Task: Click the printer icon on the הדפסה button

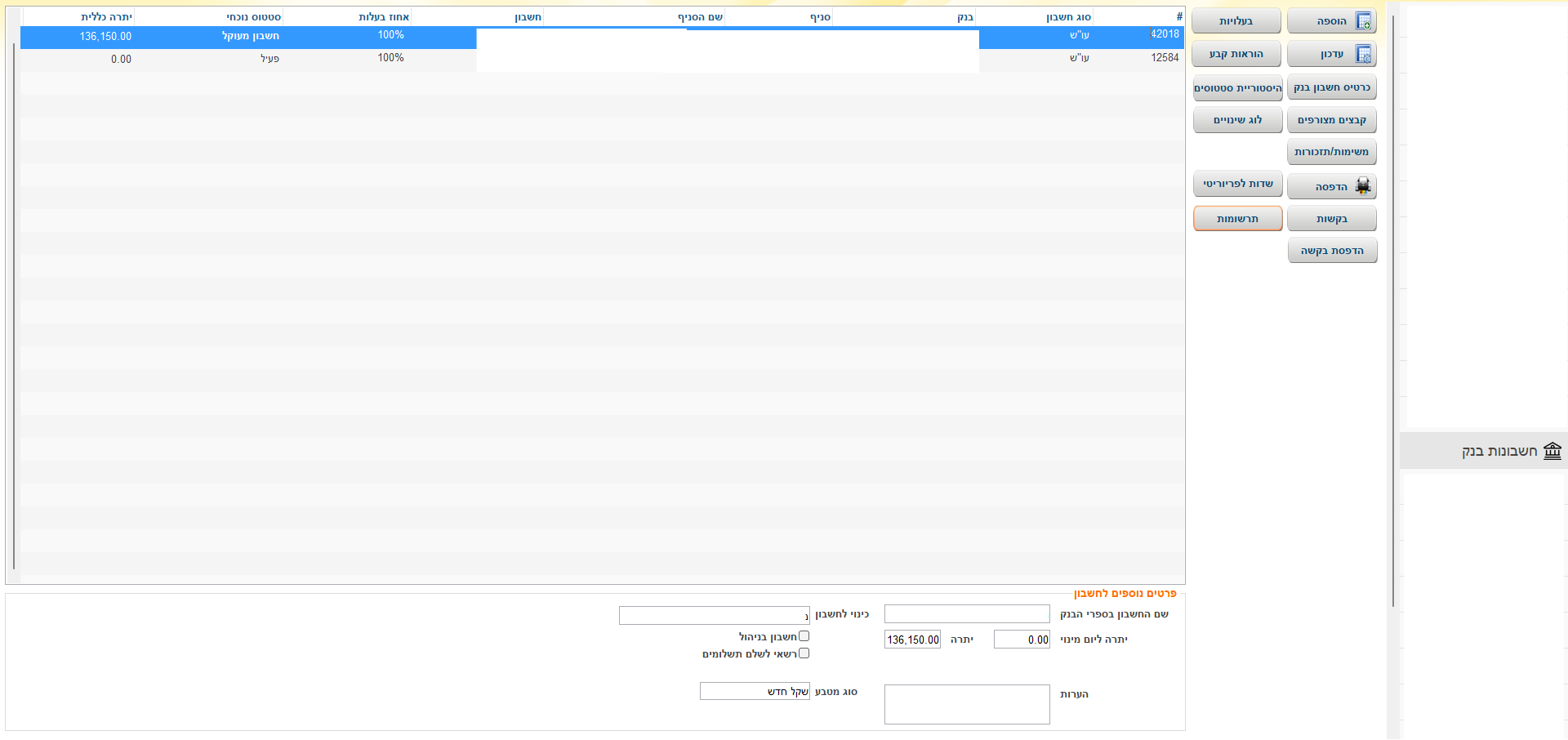Action: pos(1363,186)
